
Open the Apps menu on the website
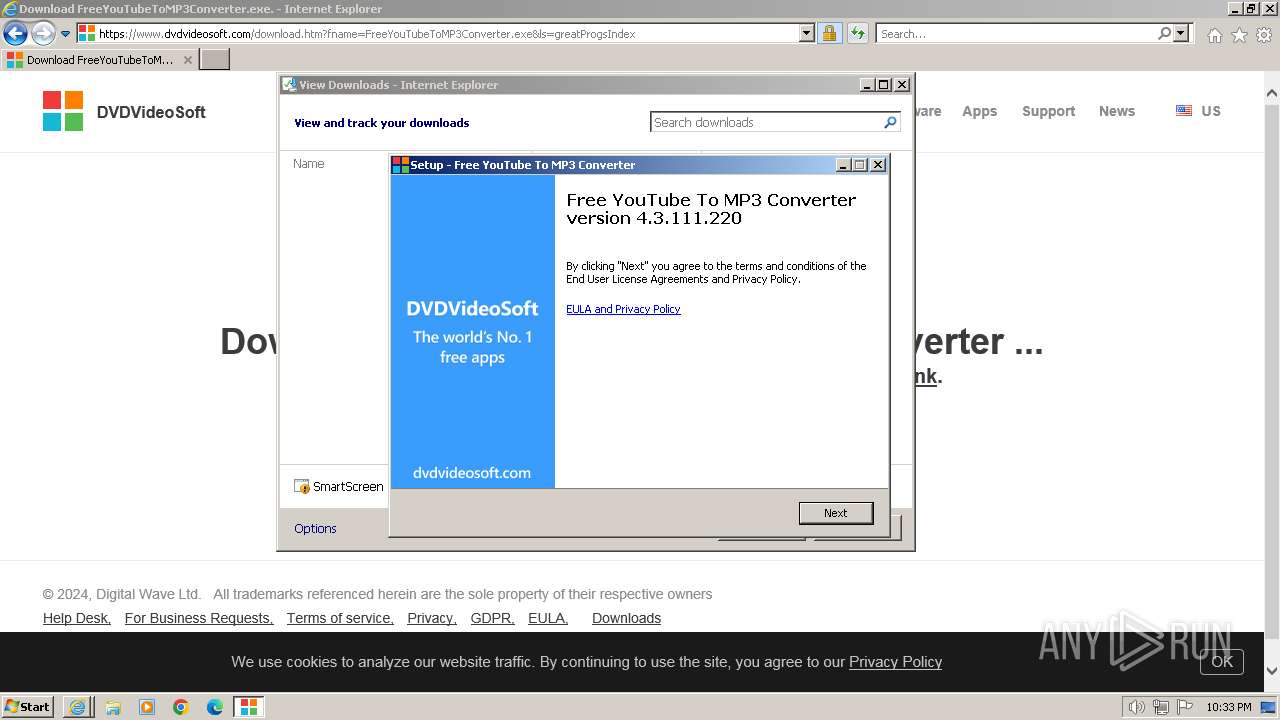pyautogui.click(x=979, y=111)
